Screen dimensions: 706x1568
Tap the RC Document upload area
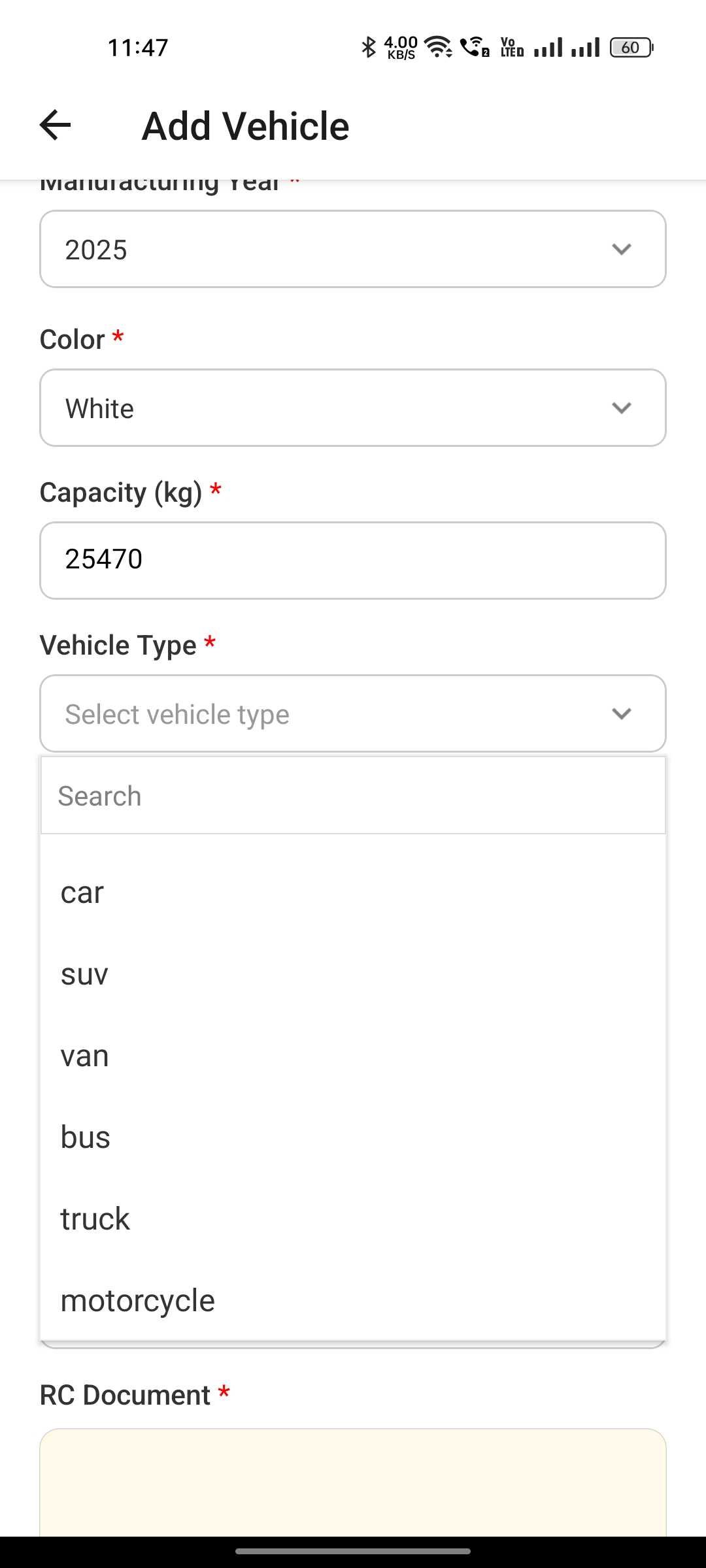[x=353, y=1483]
